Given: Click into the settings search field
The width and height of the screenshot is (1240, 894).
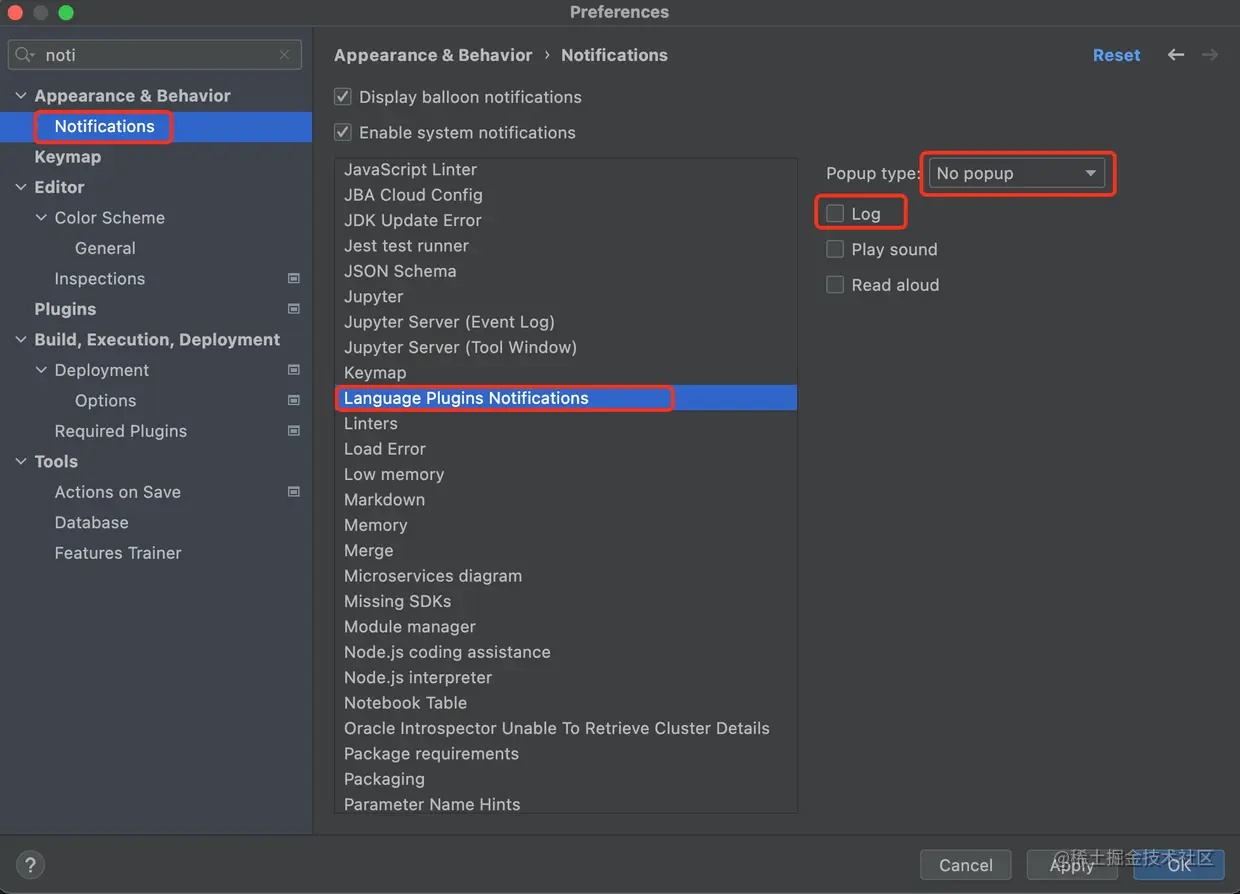Looking at the screenshot, I should tap(155, 55).
